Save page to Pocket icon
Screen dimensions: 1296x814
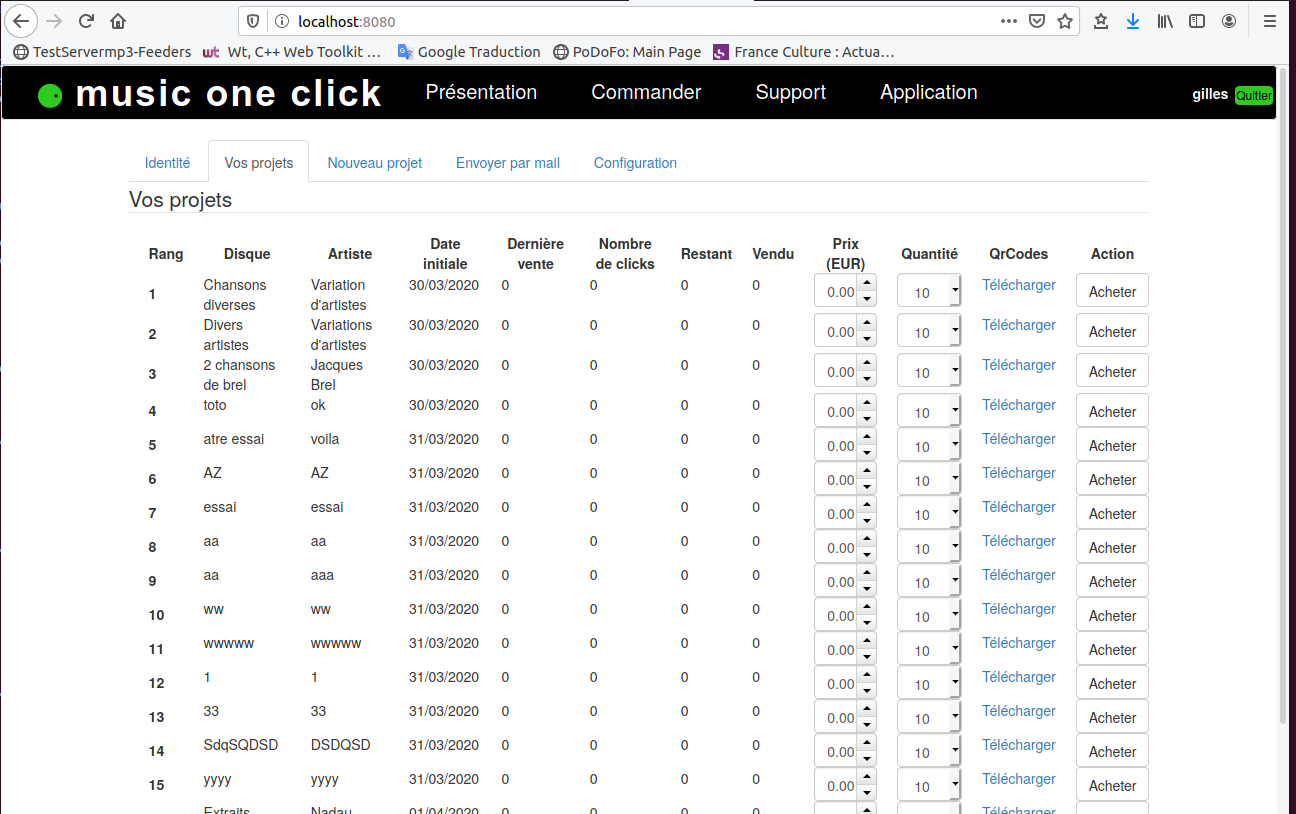click(1038, 21)
